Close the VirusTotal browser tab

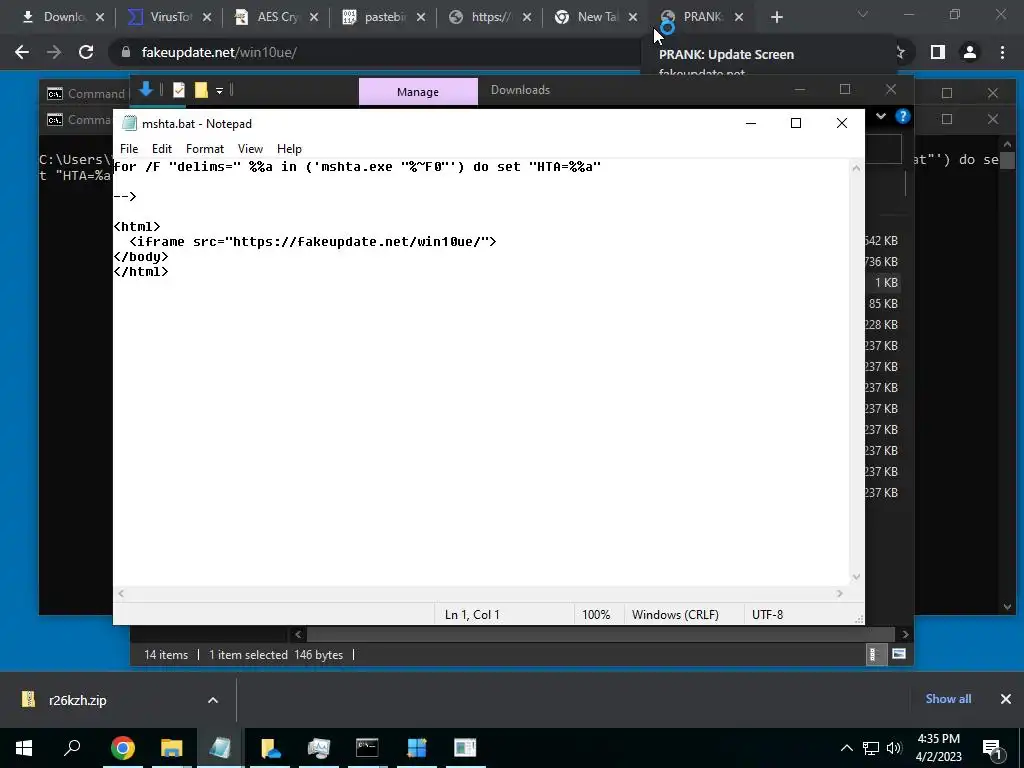point(206,18)
